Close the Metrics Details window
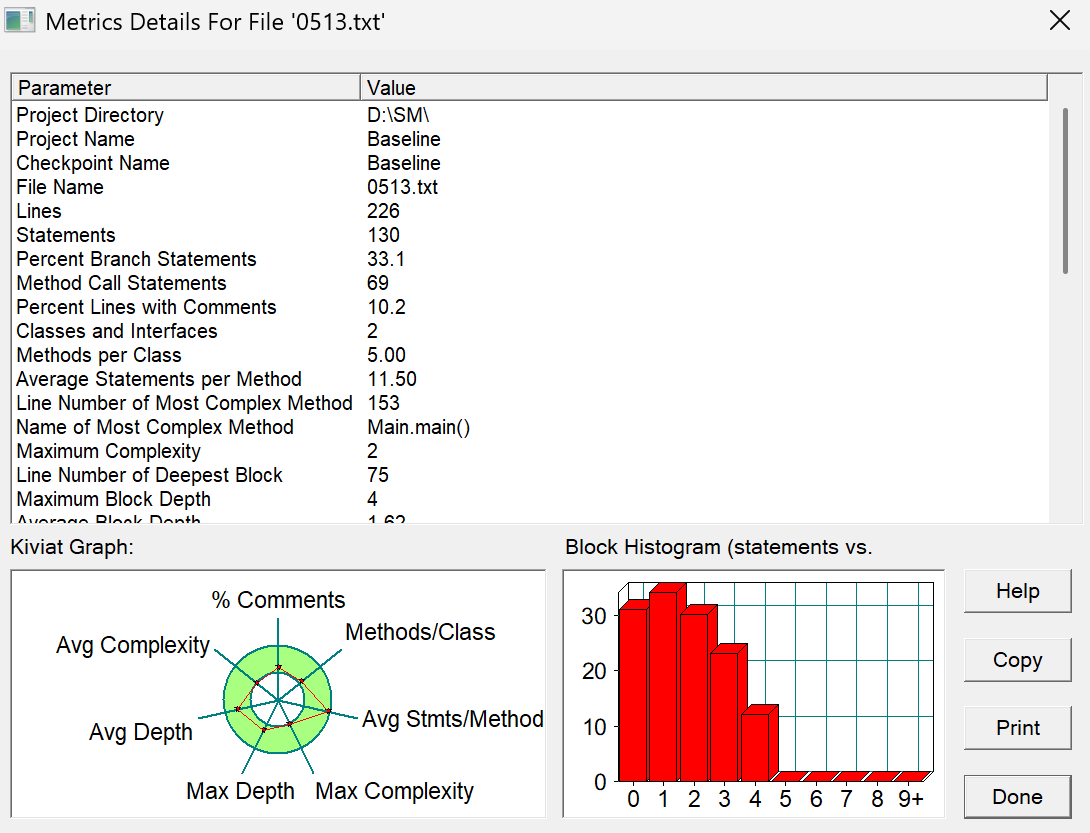1090x833 pixels. [x=1059, y=21]
